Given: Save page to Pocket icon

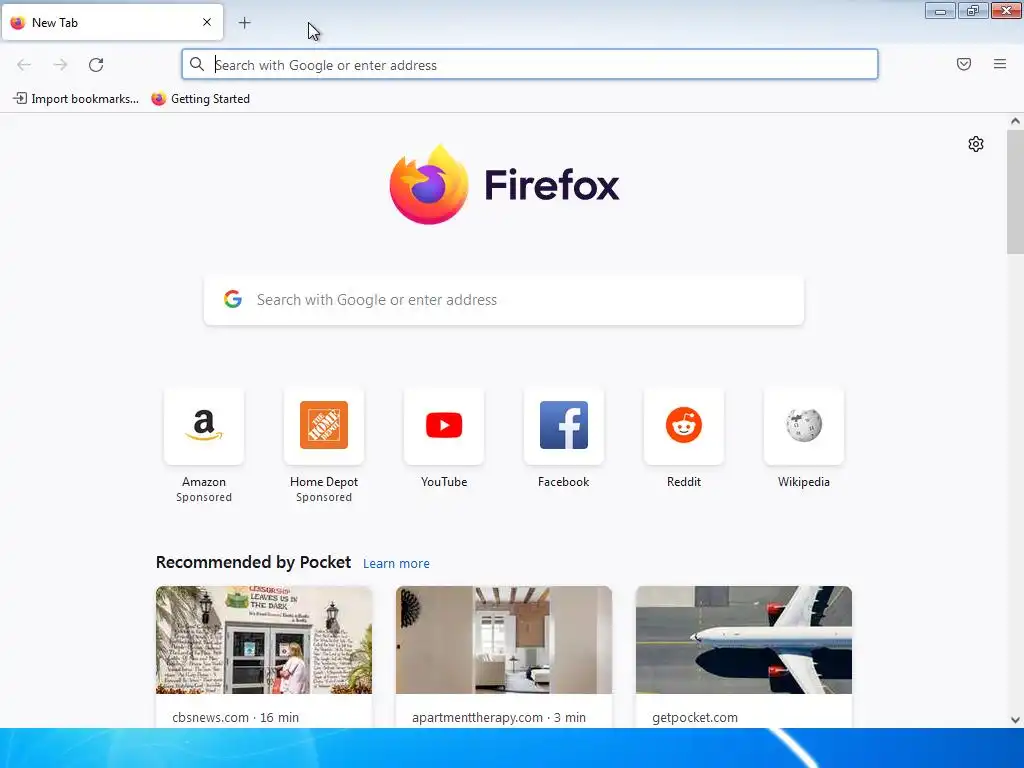Looking at the screenshot, I should pyautogui.click(x=963, y=64).
